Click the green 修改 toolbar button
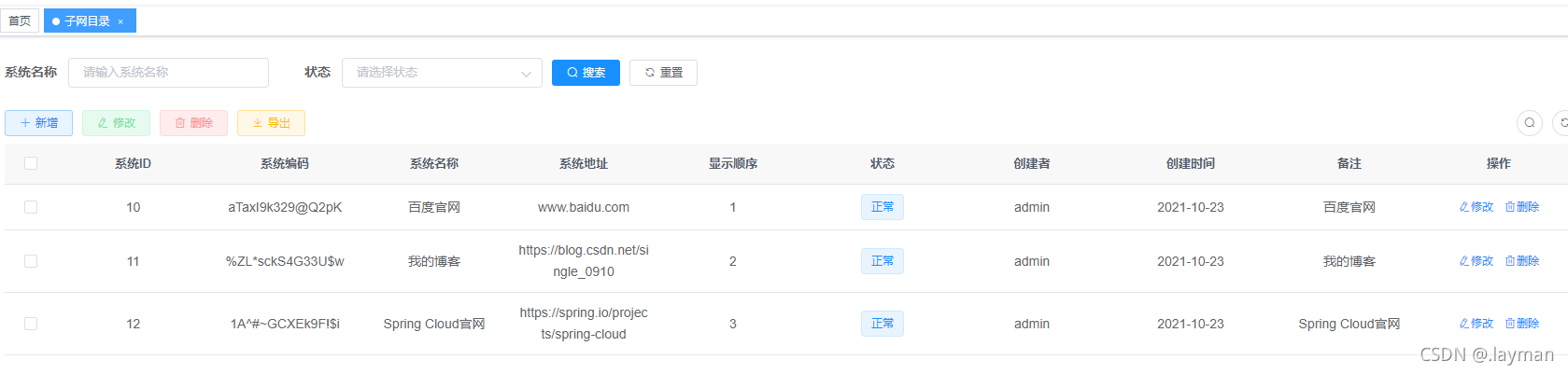 point(116,123)
